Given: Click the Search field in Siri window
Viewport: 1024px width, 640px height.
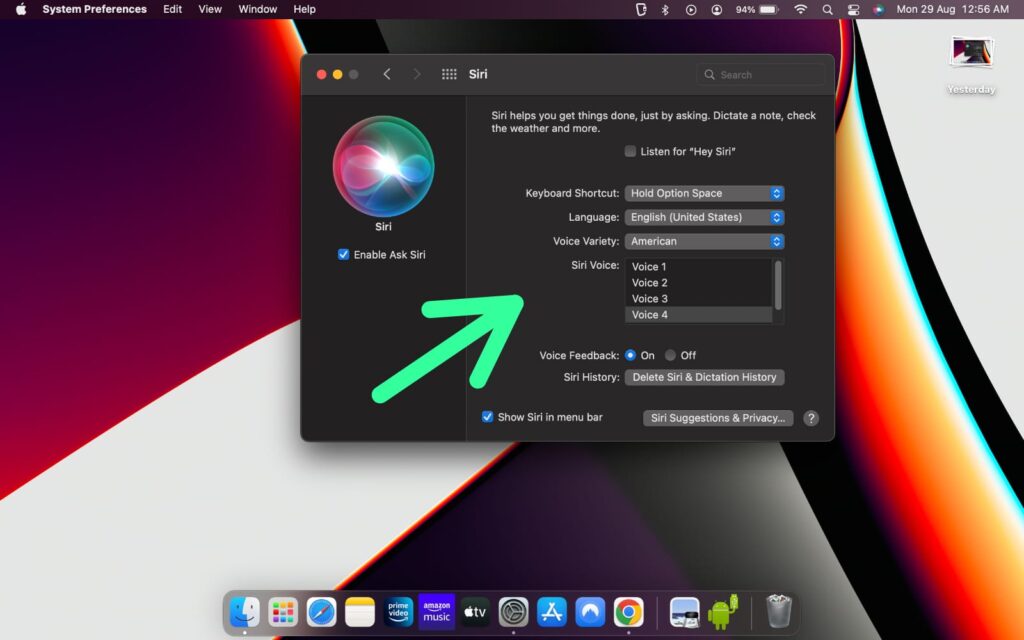Looking at the screenshot, I should pyautogui.click(x=760, y=74).
